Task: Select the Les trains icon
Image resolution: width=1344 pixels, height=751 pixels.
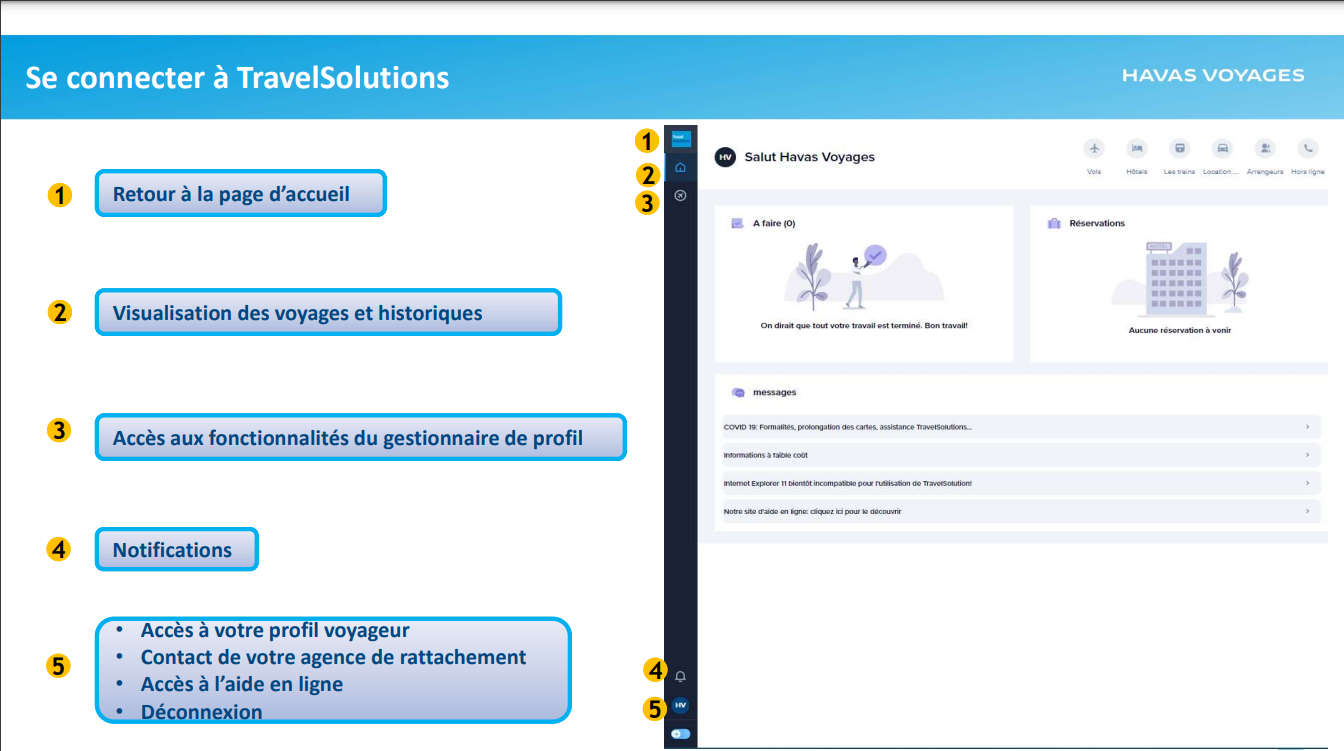Action: coord(1180,148)
